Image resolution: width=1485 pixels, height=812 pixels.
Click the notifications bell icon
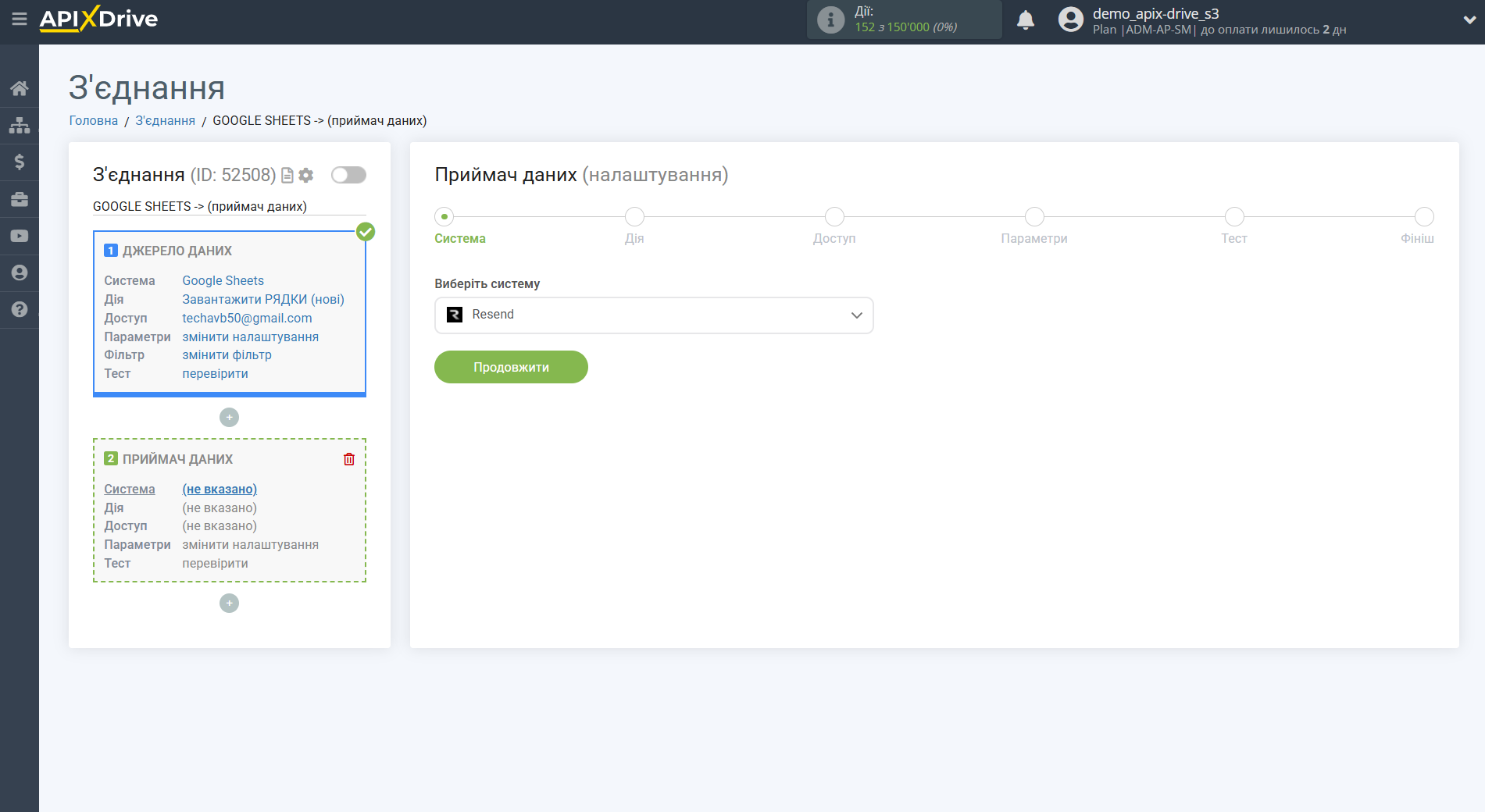[x=1025, y=20]
